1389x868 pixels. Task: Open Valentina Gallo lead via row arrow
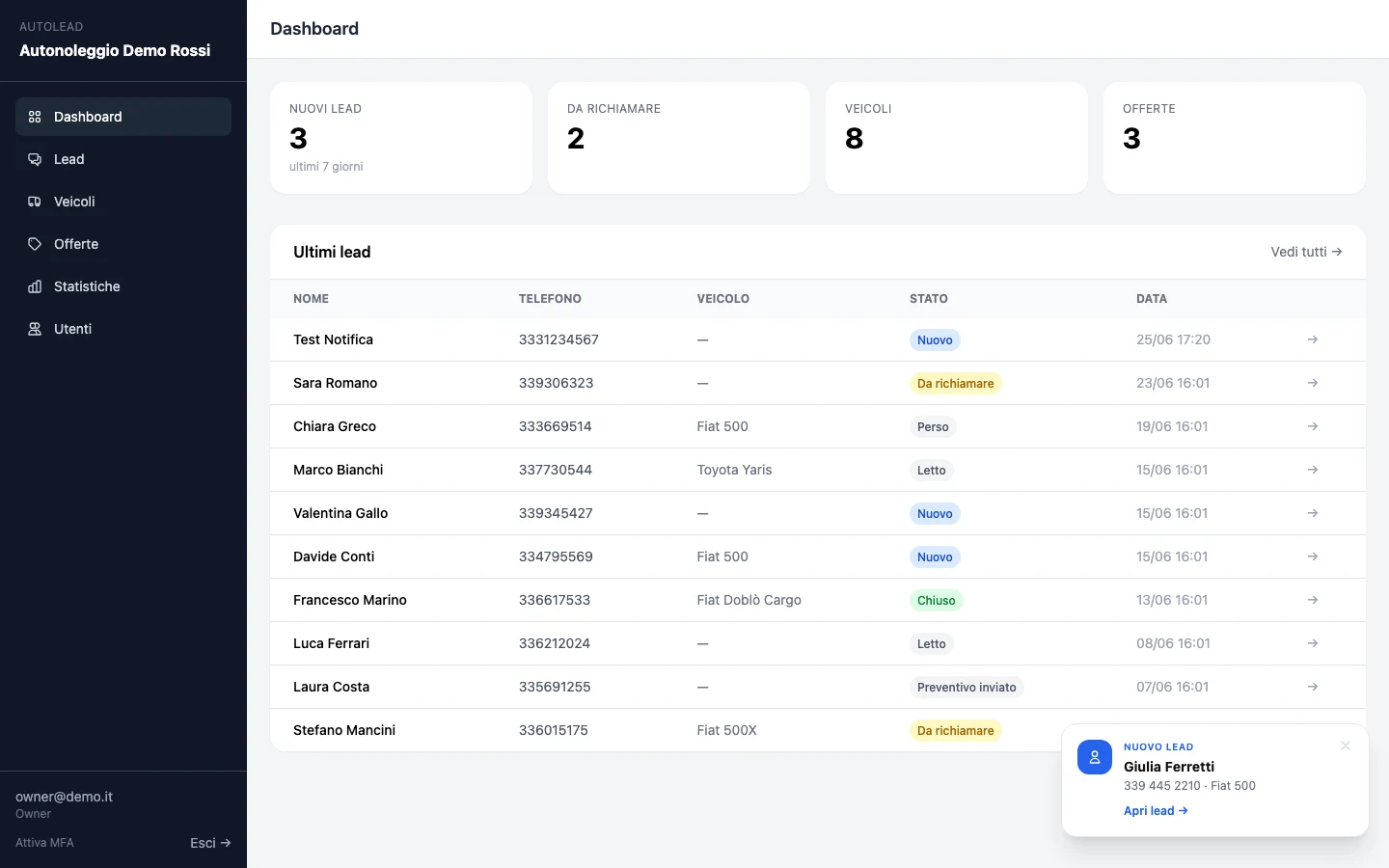(1313, 513)
